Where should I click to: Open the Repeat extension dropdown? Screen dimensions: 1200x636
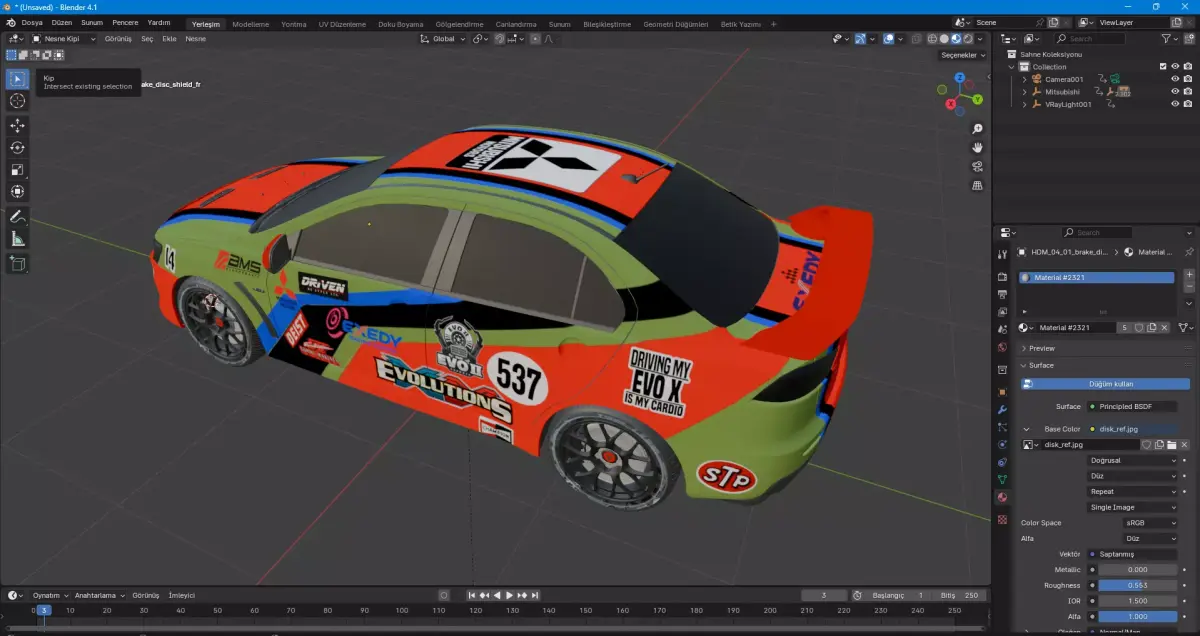point(1133,491)
